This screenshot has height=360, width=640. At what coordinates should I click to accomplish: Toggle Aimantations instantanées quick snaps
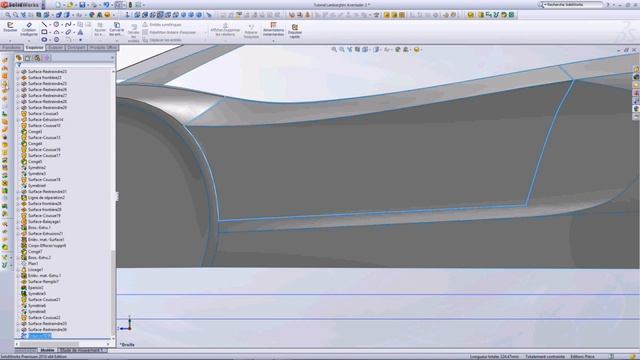[273, 29]
